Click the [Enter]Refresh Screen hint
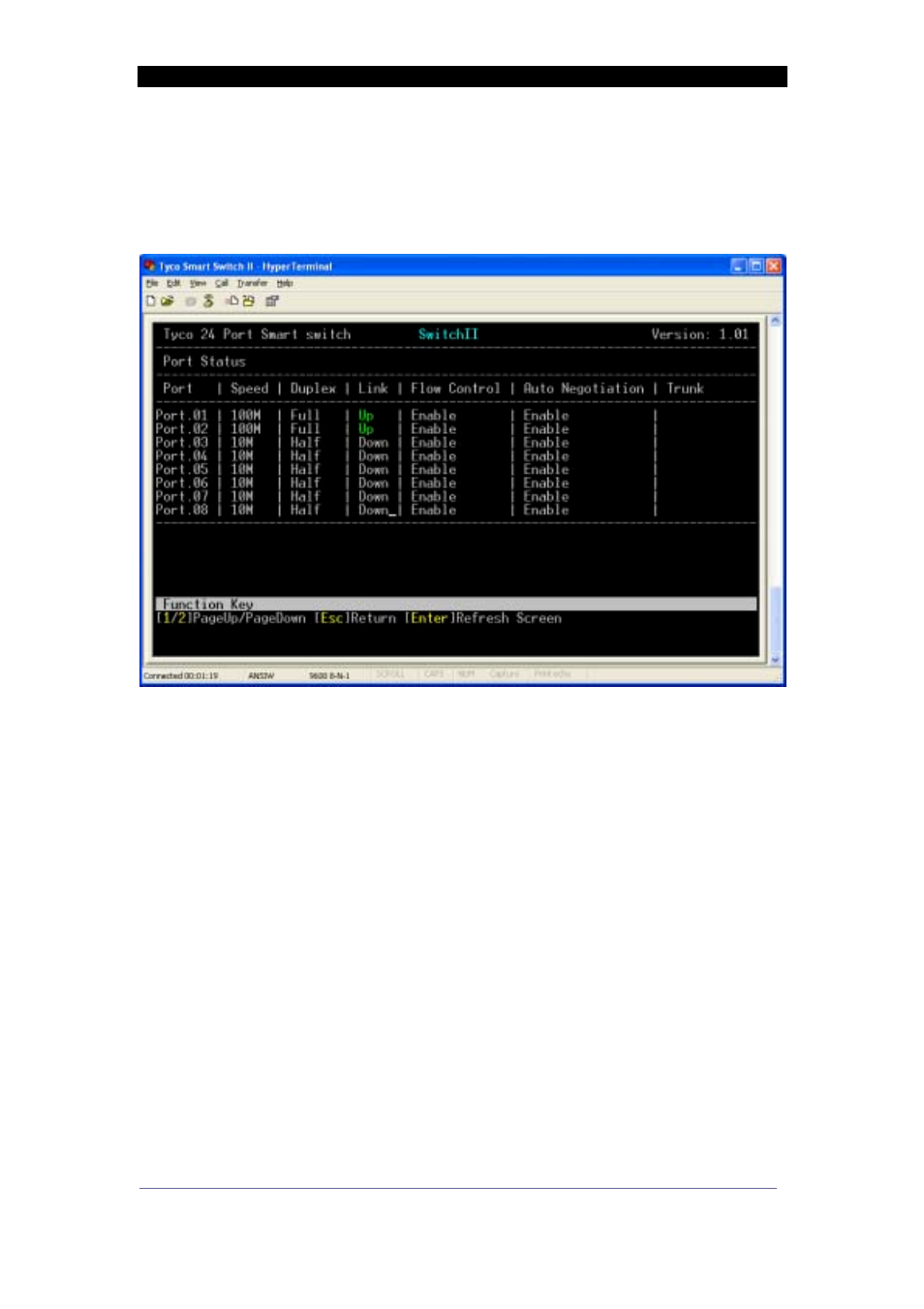 tap(483, 618)
